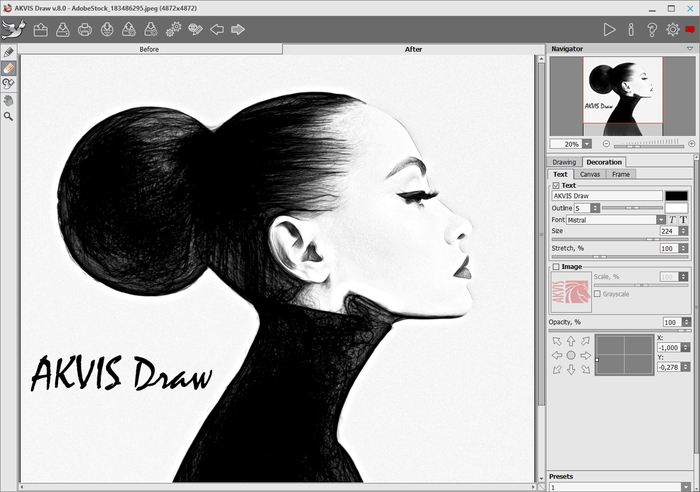700x492 pixels.
Task: Click the Print image icon
Action: pyautogui.click(x=85, y=29)
